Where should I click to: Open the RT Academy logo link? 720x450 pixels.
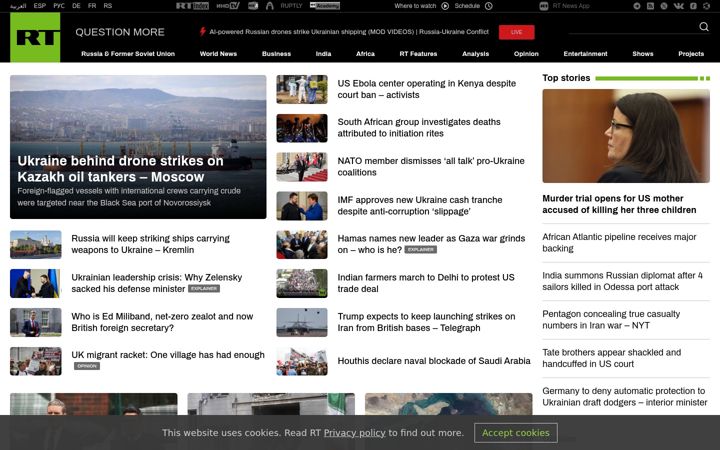(x=325, y=6)
